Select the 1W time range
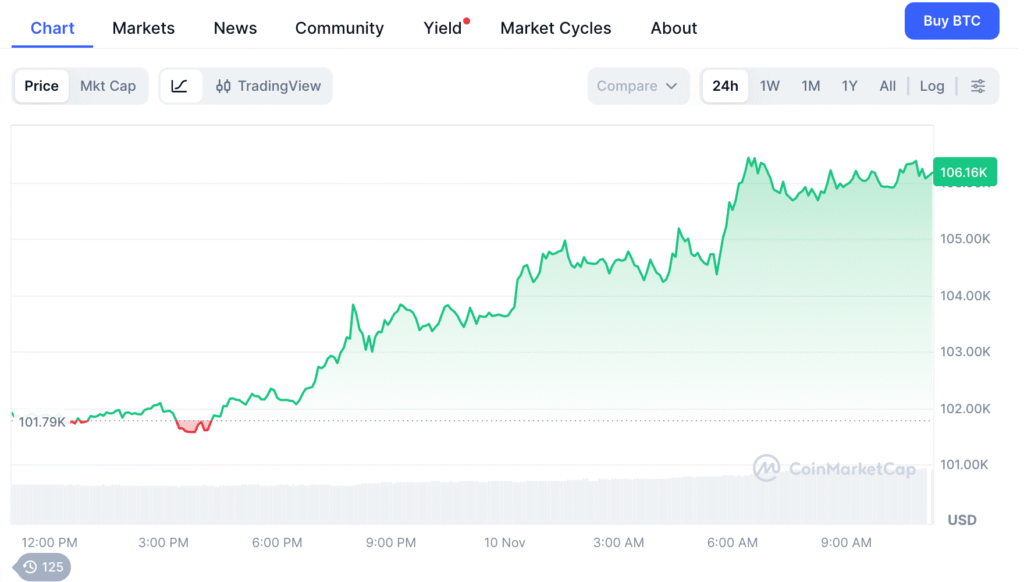This screenshot has width=1024, height=582. (770, 86)
